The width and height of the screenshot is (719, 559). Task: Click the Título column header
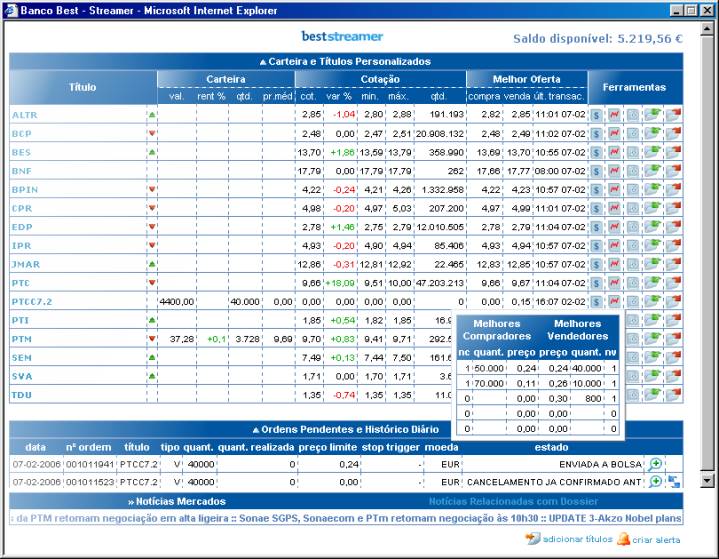point(83,87)
